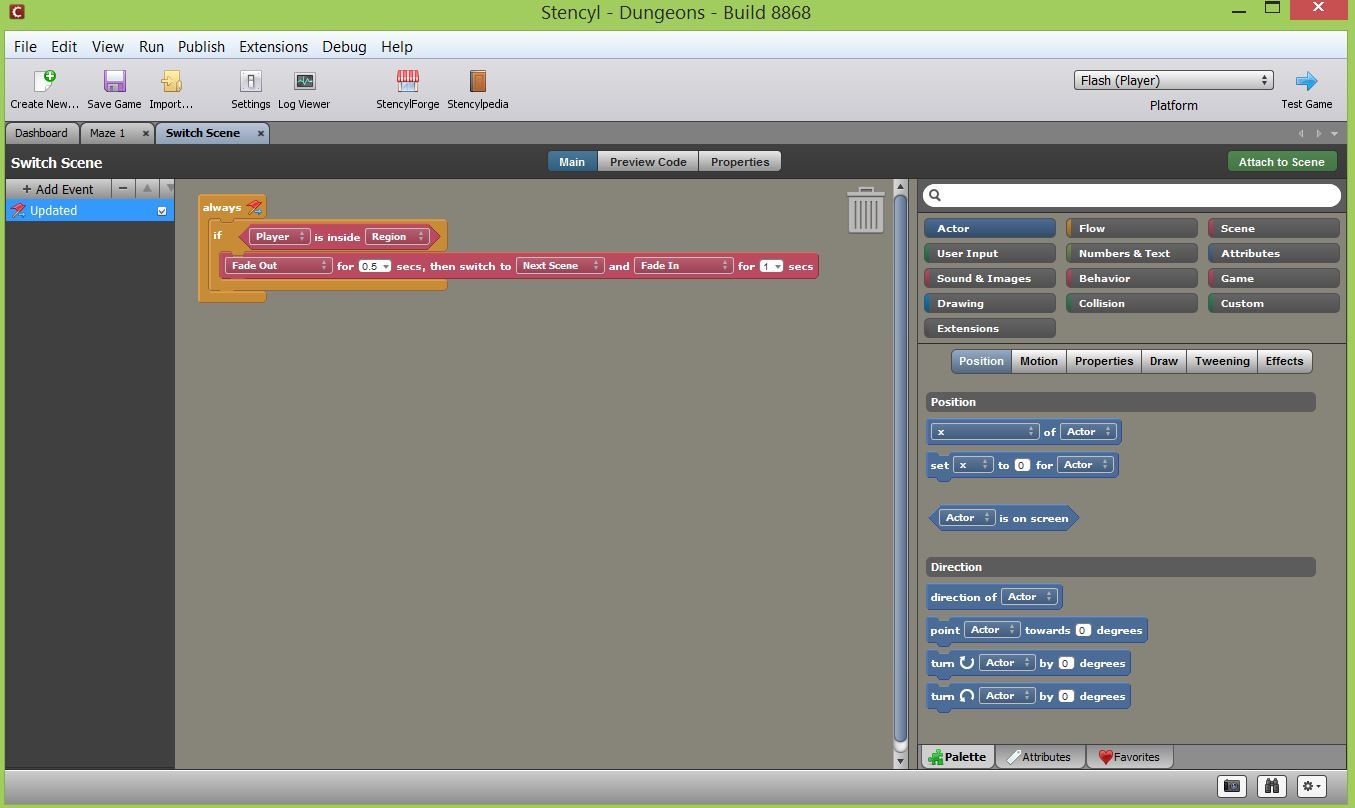1355x808 pixels.
Task: Open the Actor dropdown in is on screen block
Action: click(x=967, y=518)
